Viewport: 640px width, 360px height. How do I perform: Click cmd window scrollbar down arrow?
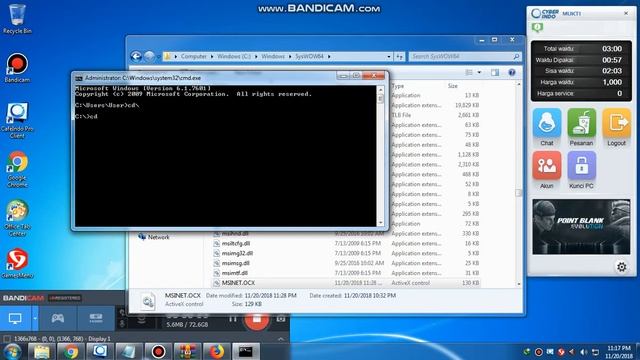(381, 223)
